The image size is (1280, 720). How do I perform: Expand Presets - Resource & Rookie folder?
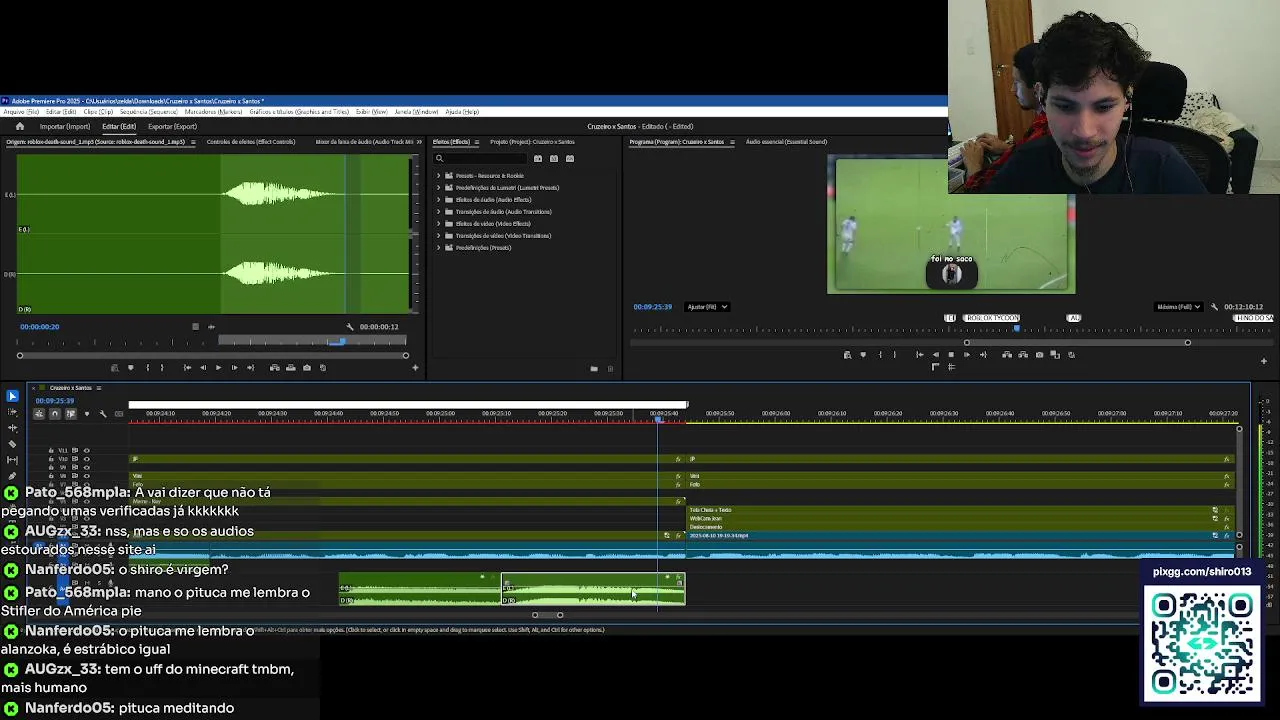438,176
